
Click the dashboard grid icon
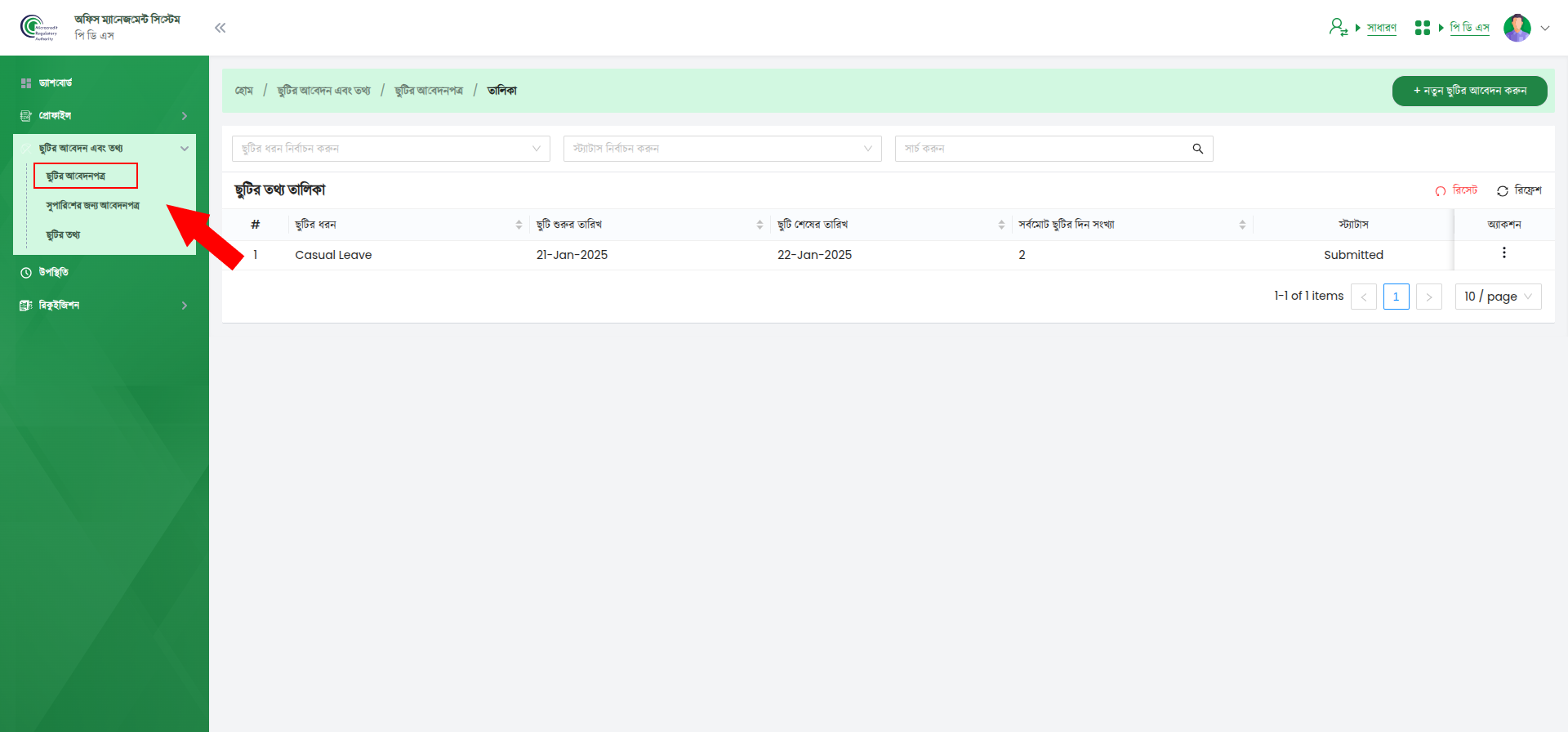pos(26,83)
